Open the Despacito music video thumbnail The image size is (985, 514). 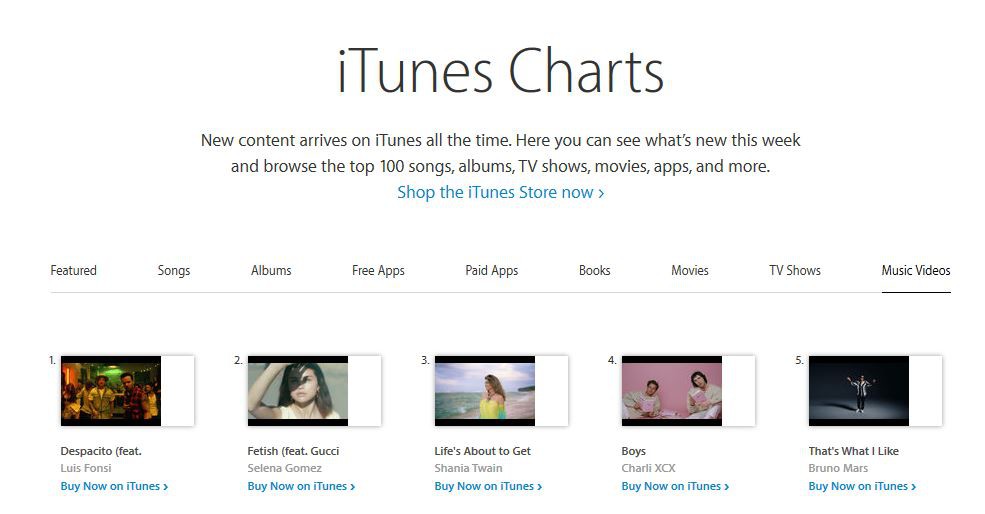pyautogui.click(x=111, y=391)
